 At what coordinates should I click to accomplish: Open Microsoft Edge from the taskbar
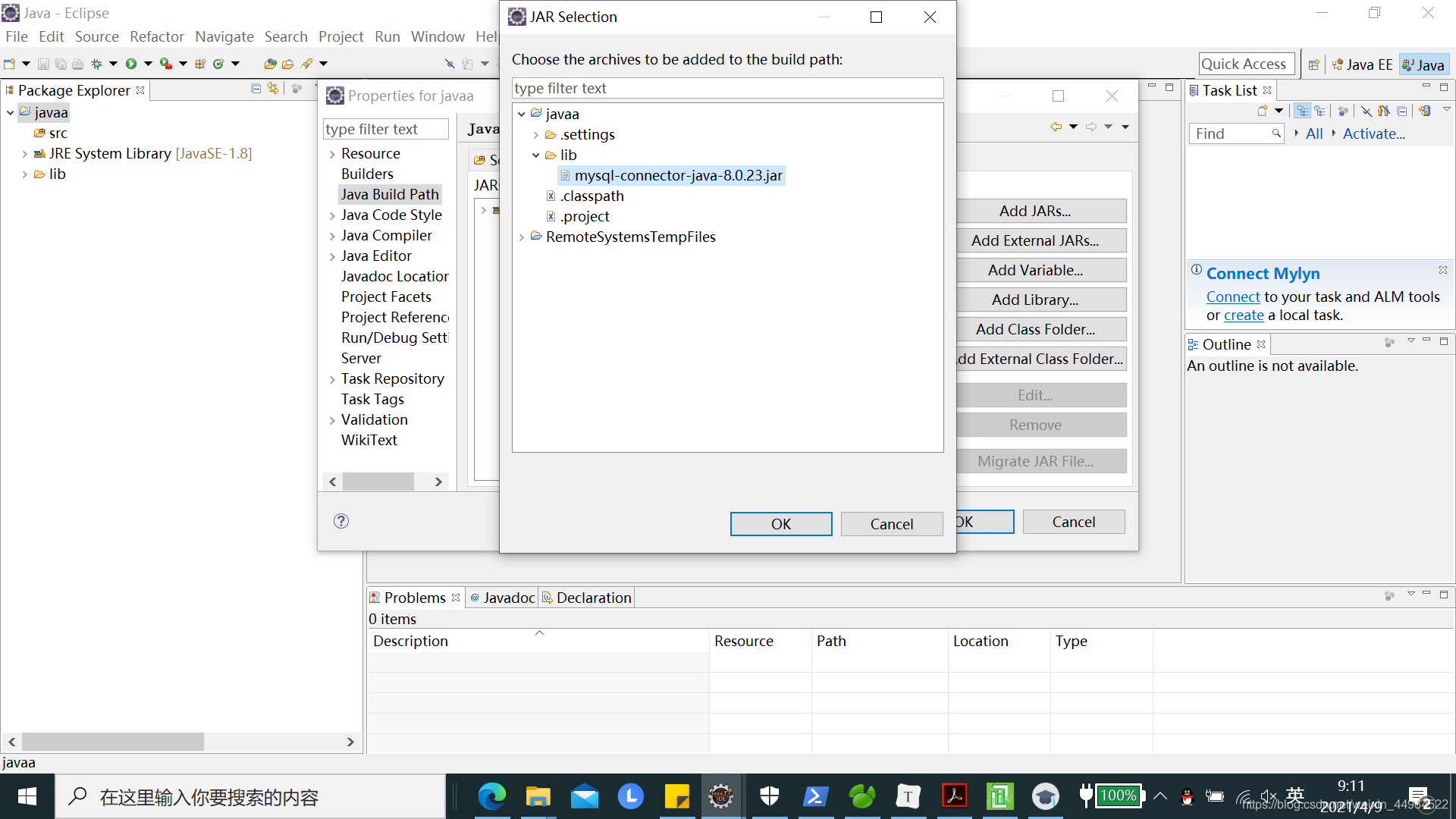[491, 796]
